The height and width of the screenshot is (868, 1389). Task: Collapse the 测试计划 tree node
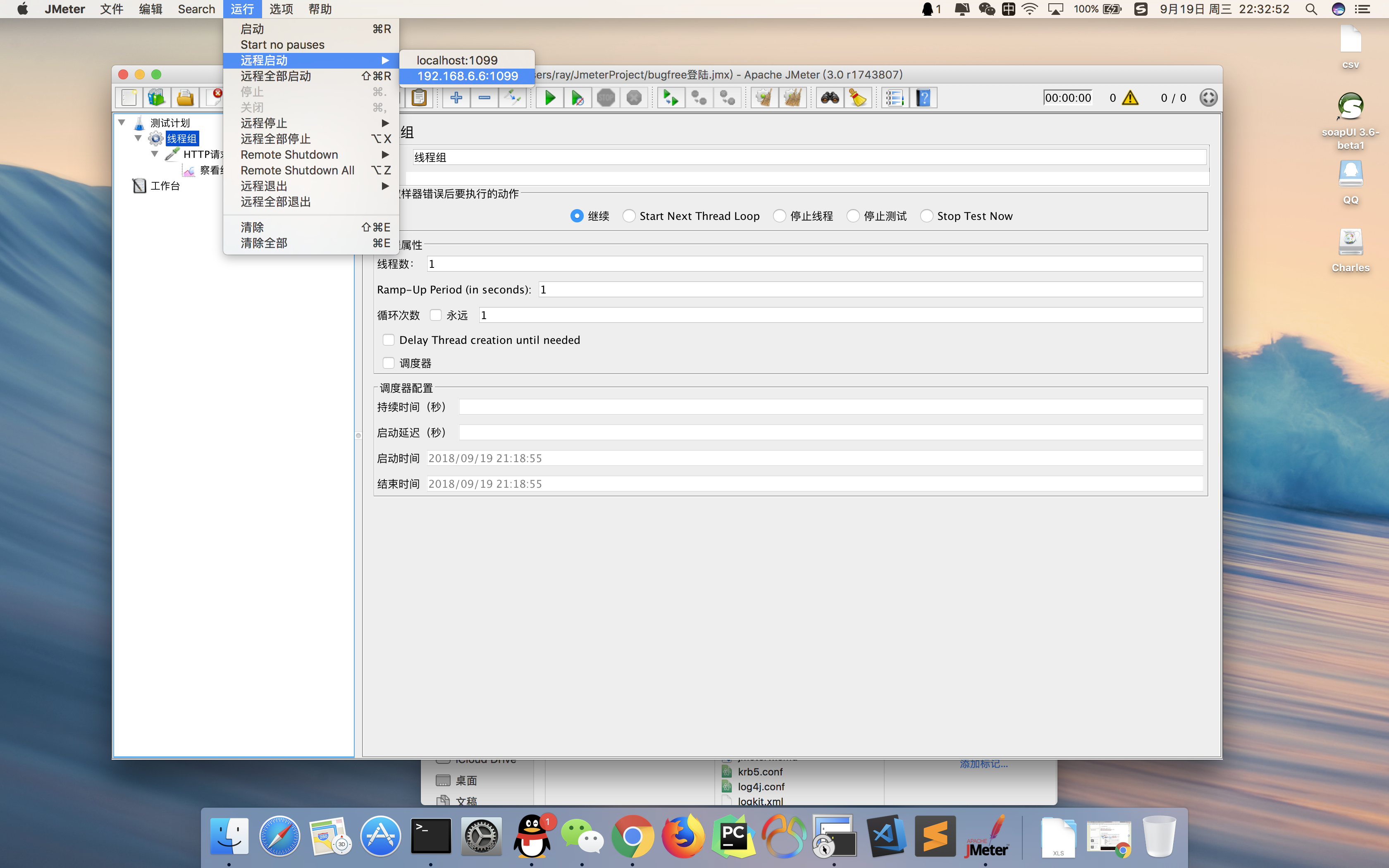122,122
